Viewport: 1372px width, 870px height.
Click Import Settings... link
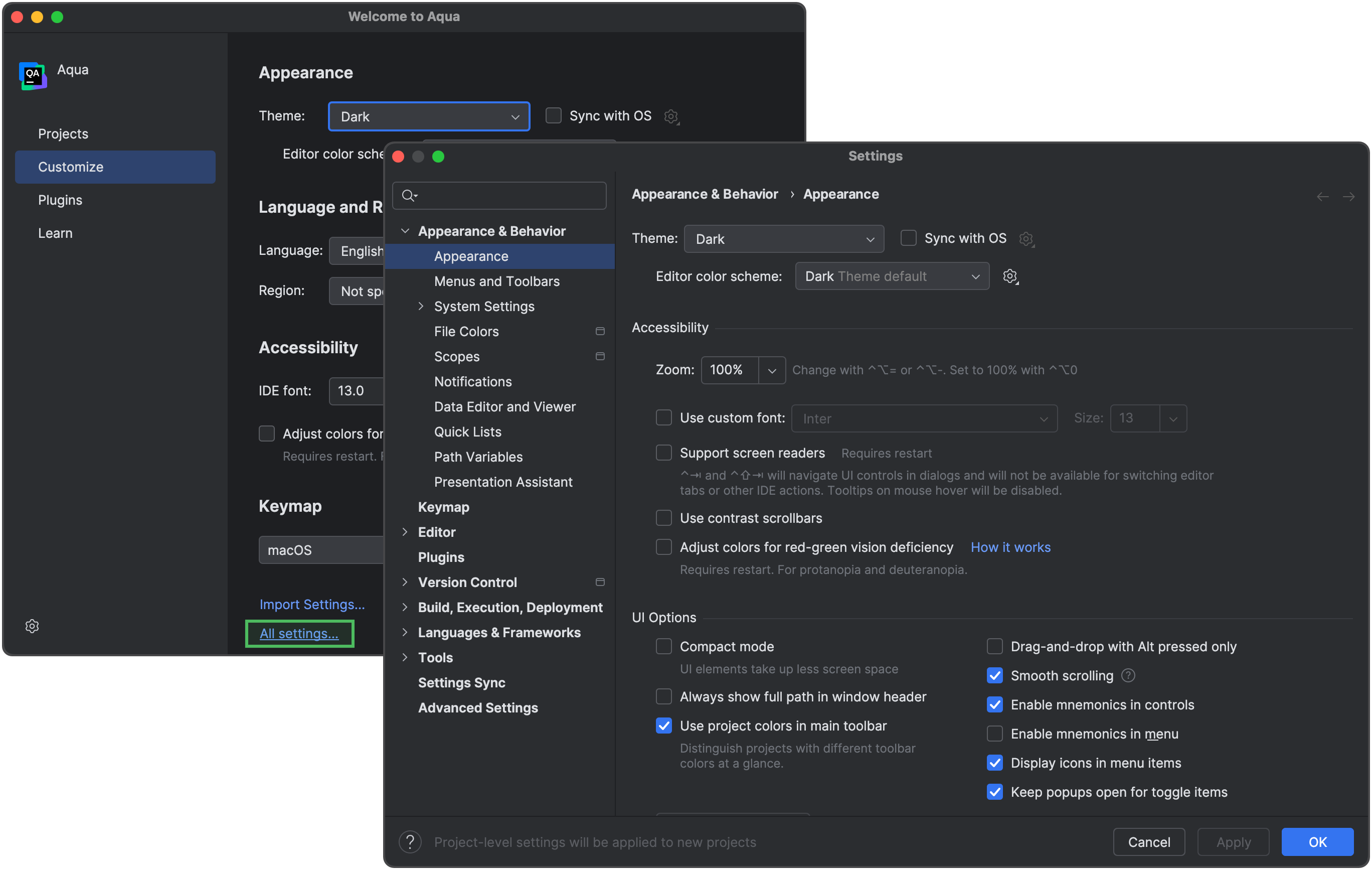[x=312, y=604]
